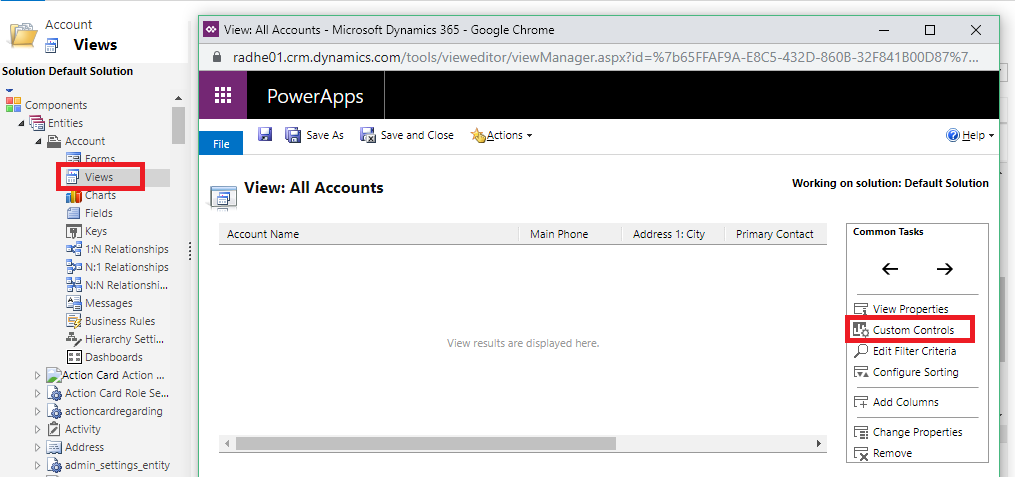Open N:1 Relationships node

click(117, 267)
